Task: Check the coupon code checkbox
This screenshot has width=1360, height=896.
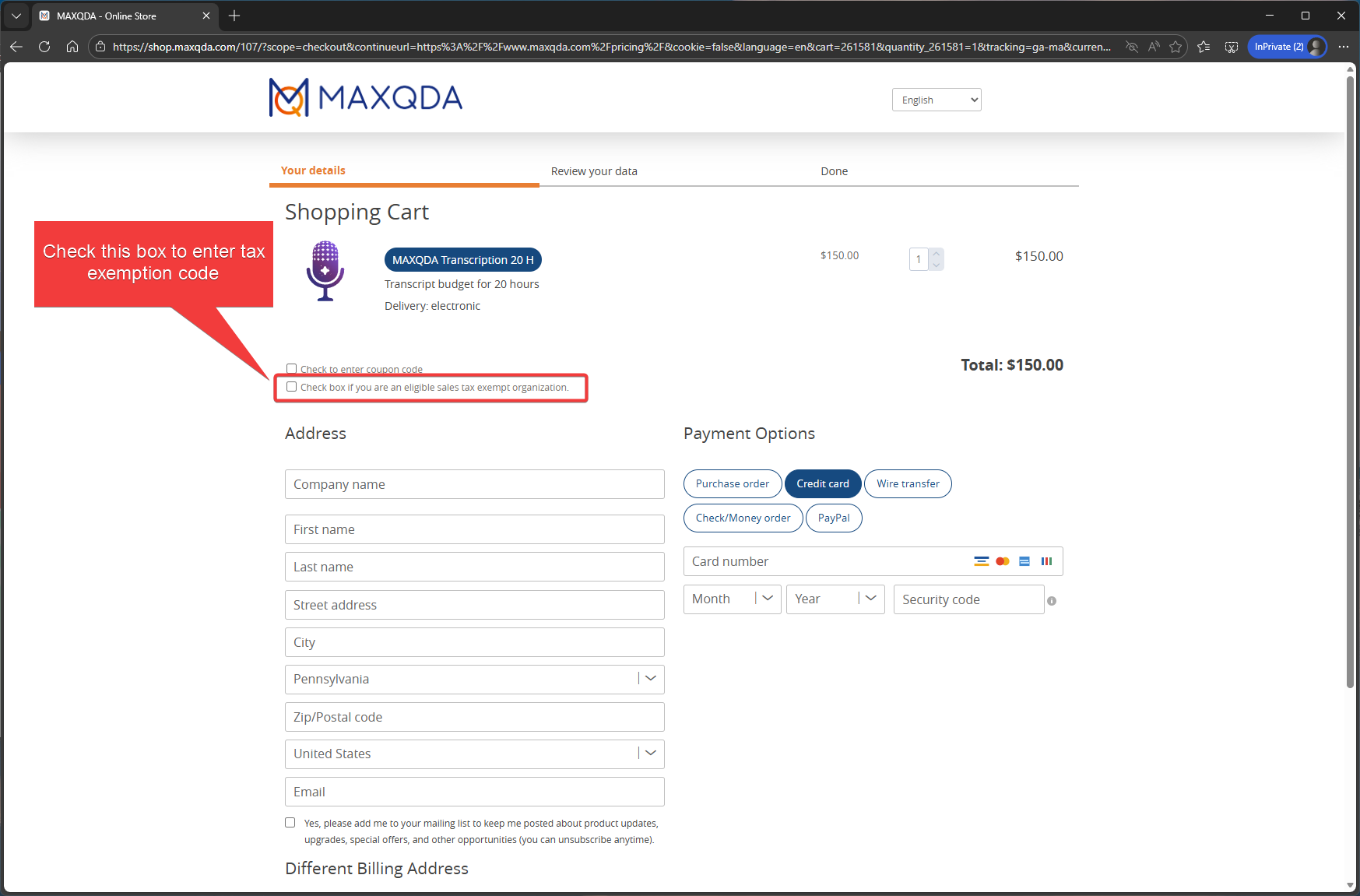Action: [291, 369]
